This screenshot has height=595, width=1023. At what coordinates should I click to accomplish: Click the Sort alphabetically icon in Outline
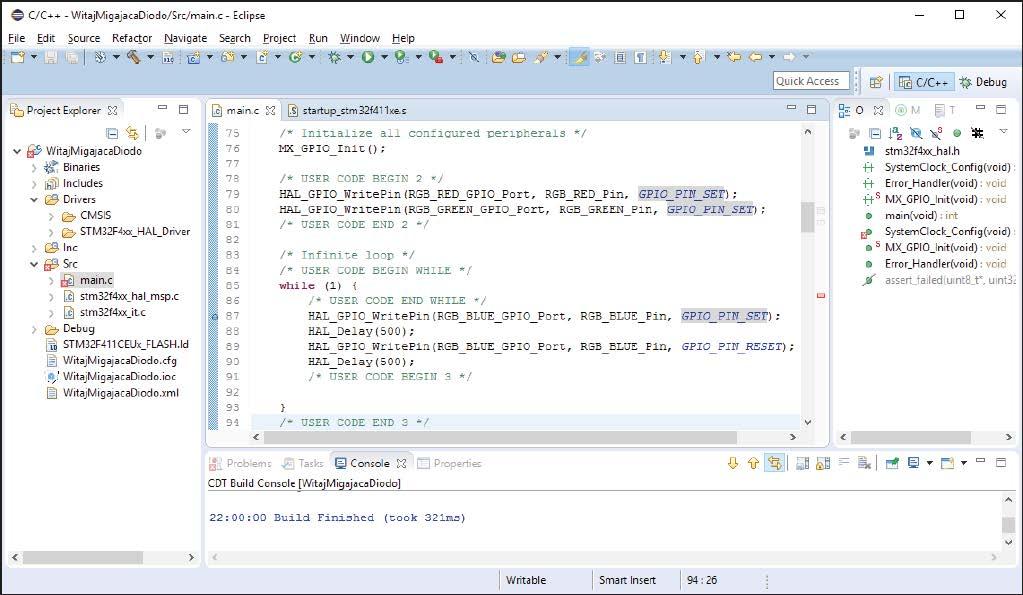click(x=895, y=133)
